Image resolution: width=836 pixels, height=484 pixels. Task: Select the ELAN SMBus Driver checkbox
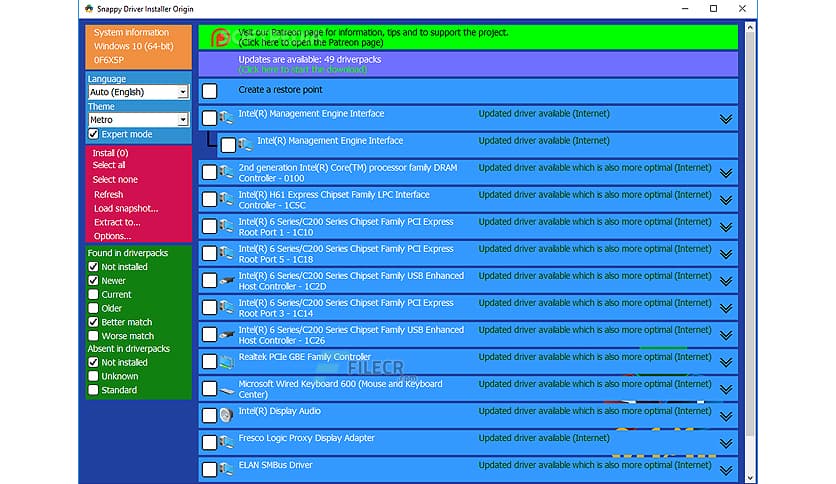pos(210,469)
